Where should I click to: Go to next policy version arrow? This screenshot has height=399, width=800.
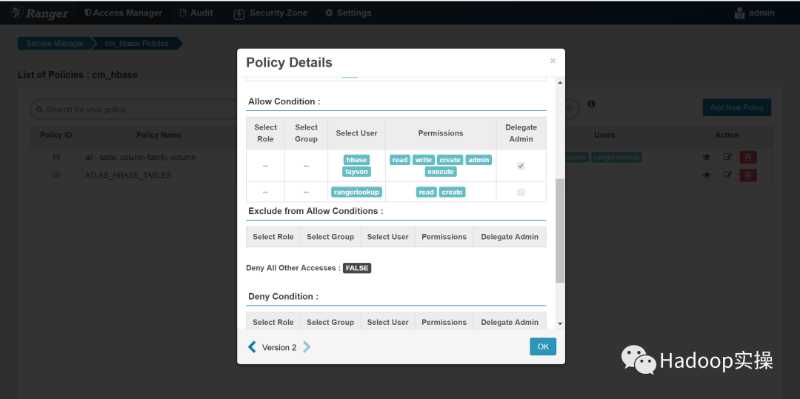click(x=307, y=347)
